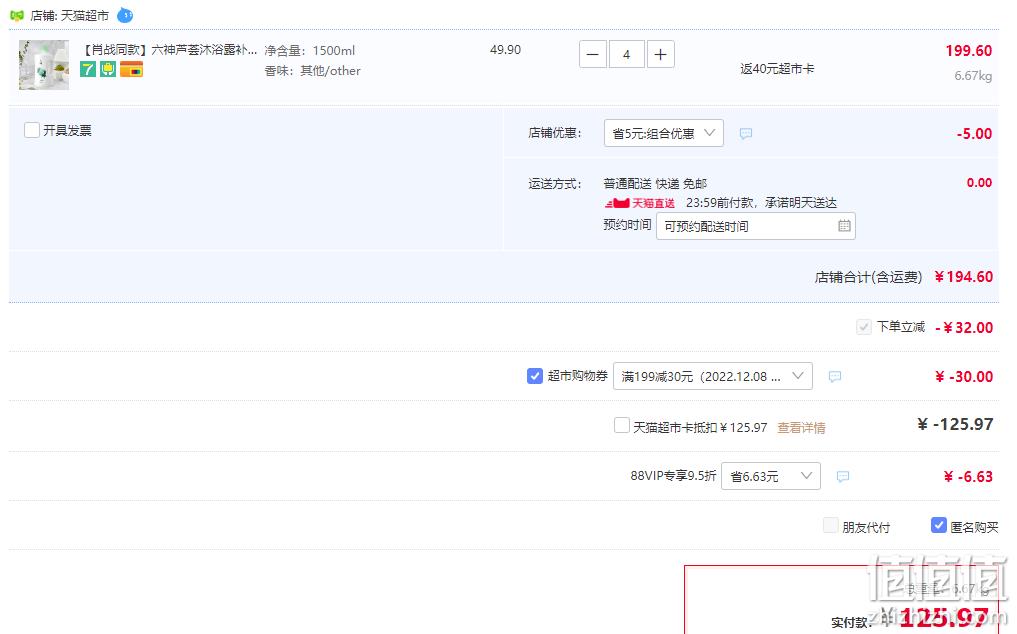Click the orange card badge under product title
The image size is (1017, 634).
click(x=131, y=69)
